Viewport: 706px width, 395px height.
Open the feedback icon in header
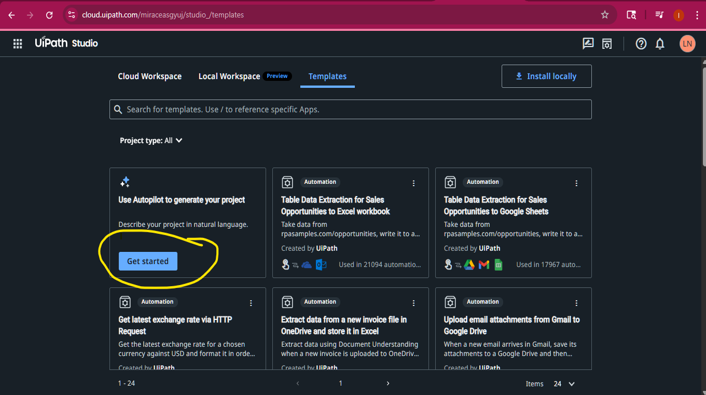click(x=588, y=43)
